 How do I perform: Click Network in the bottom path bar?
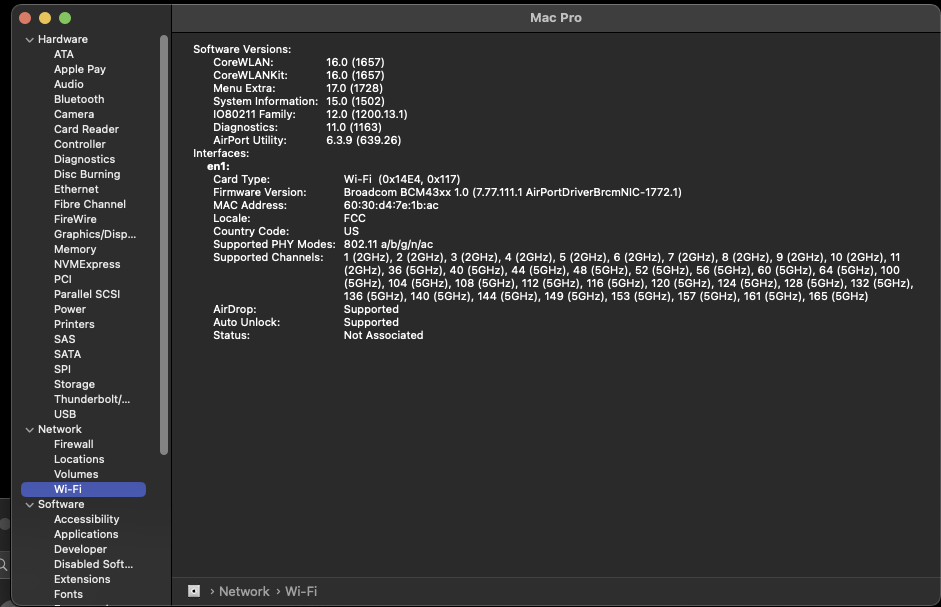point(244,591)
